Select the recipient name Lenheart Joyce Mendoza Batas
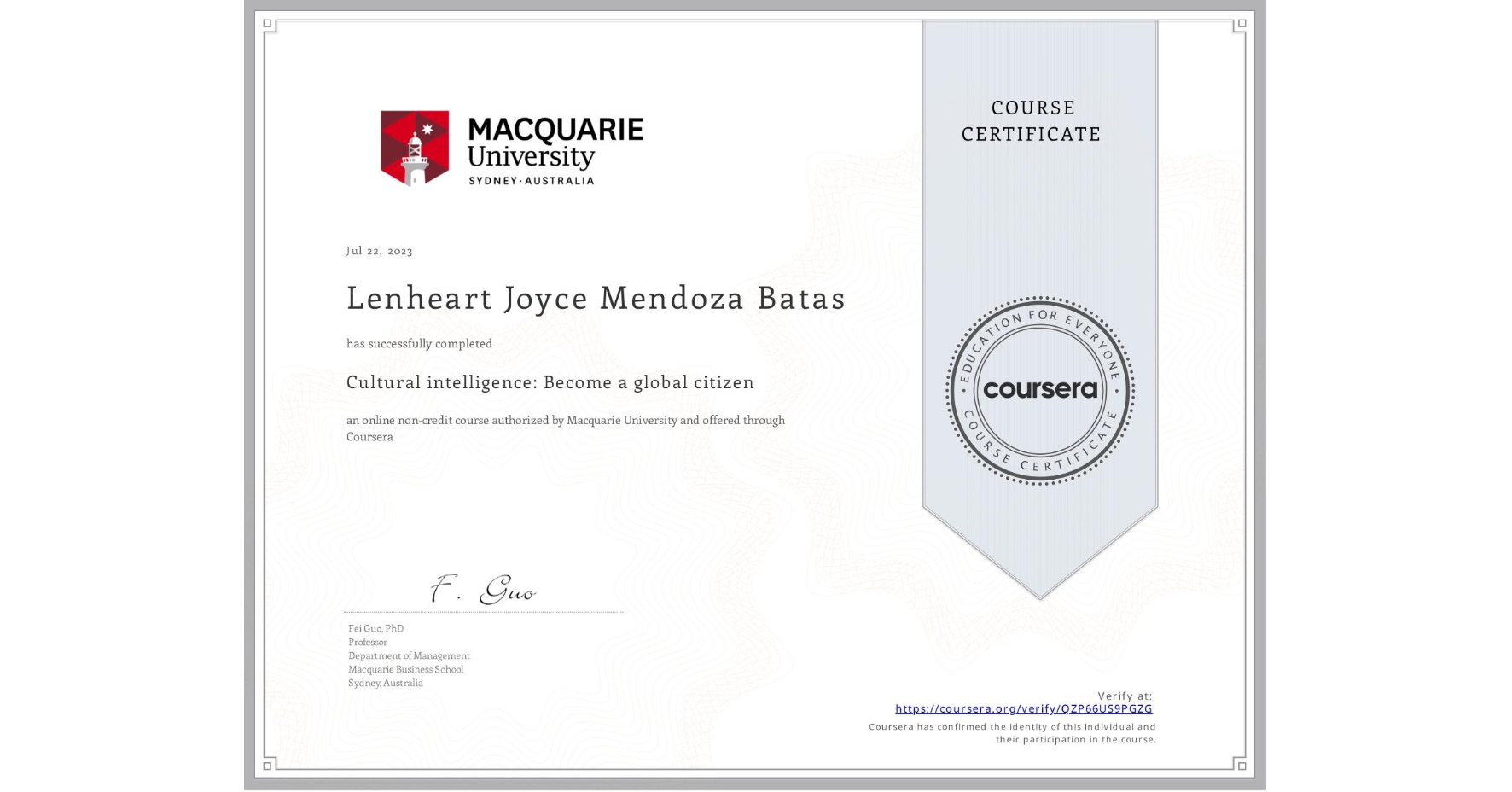Image resolution: width=1512 pixels, height=792 pixels. [595, 299]
